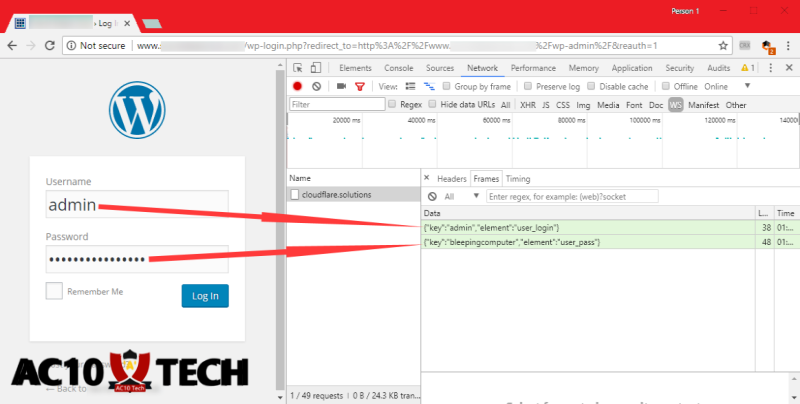This screenshot has height=404, width=800.
Task: Open the Security tab
Action: click(680, 68)
